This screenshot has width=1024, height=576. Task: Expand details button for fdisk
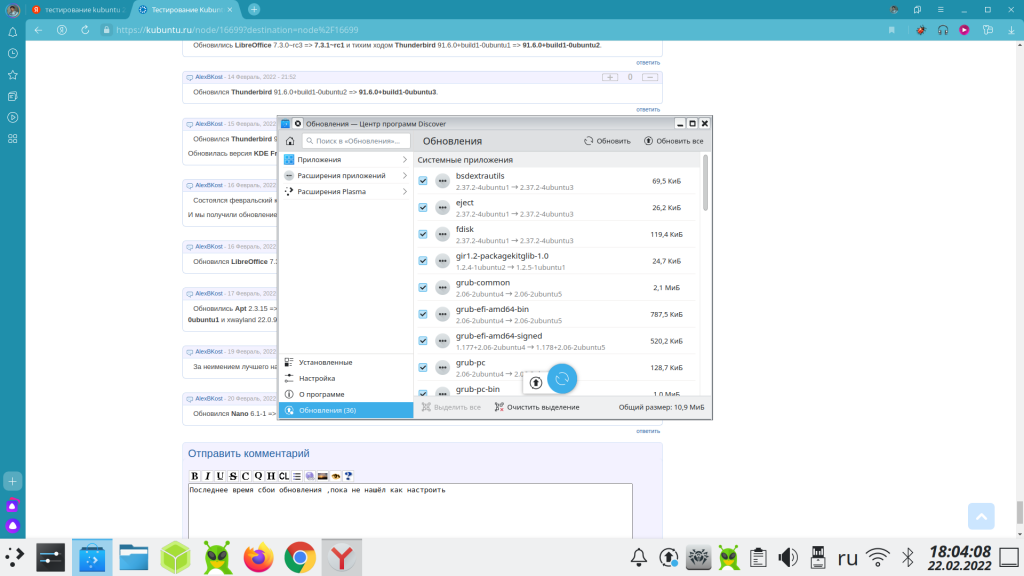tap(443, 234)
